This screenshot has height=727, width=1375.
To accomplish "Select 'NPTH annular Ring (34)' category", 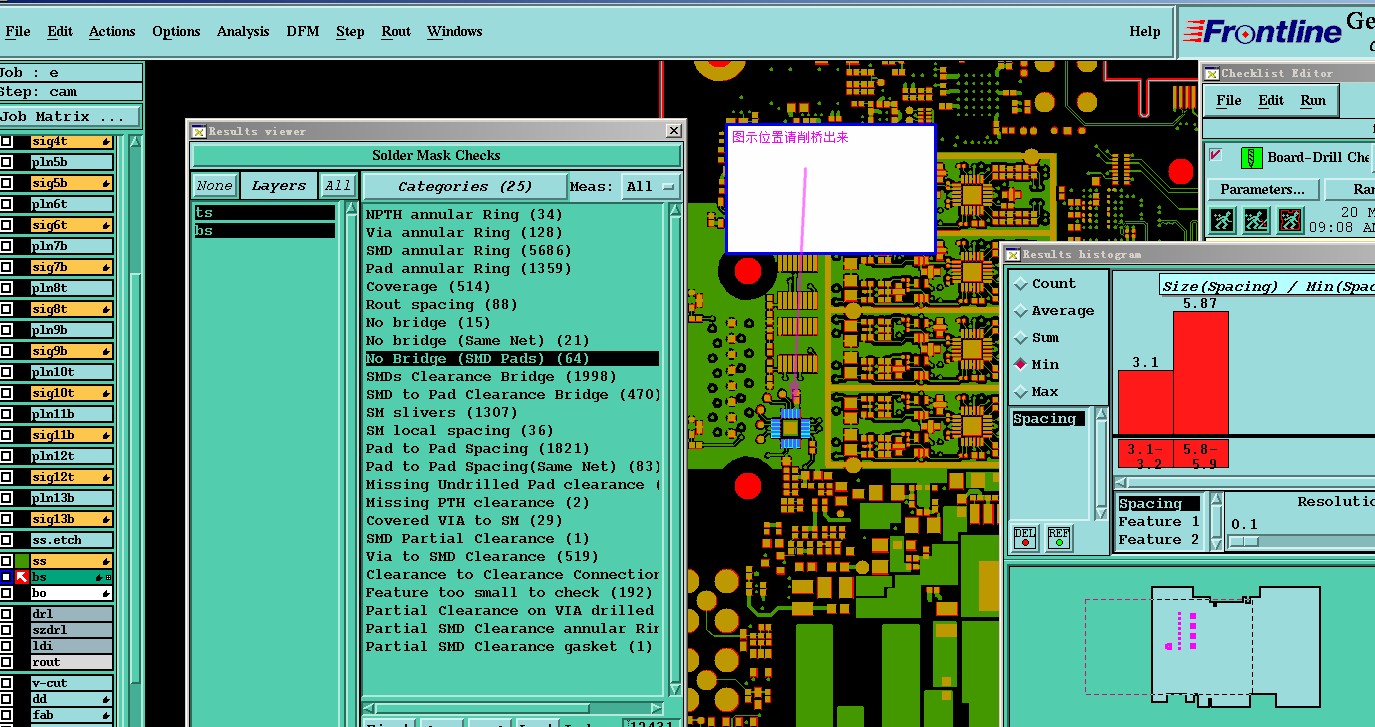I will [x=464, y=214].
